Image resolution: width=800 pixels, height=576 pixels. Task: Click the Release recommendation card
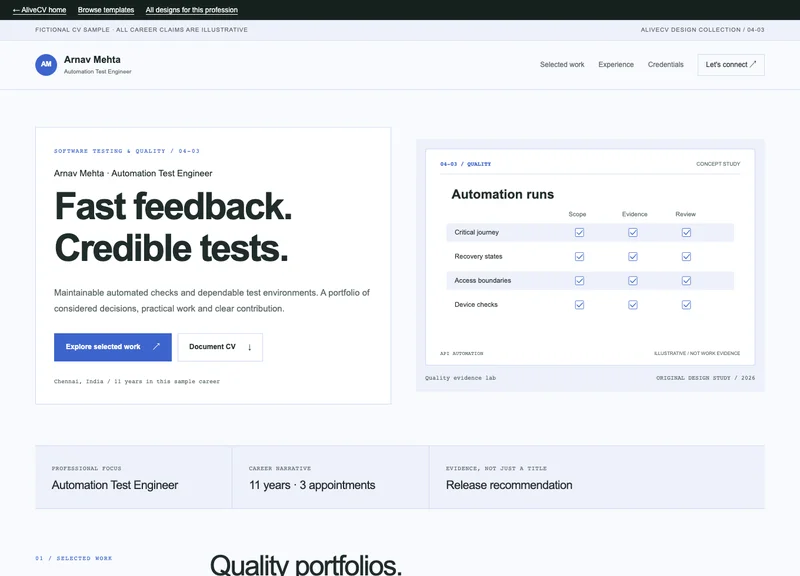click(596, 477)
